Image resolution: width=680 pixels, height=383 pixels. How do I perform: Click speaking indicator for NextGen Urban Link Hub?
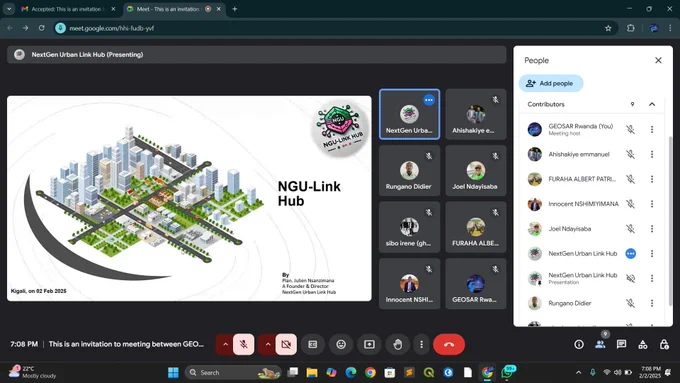[631, 253]
